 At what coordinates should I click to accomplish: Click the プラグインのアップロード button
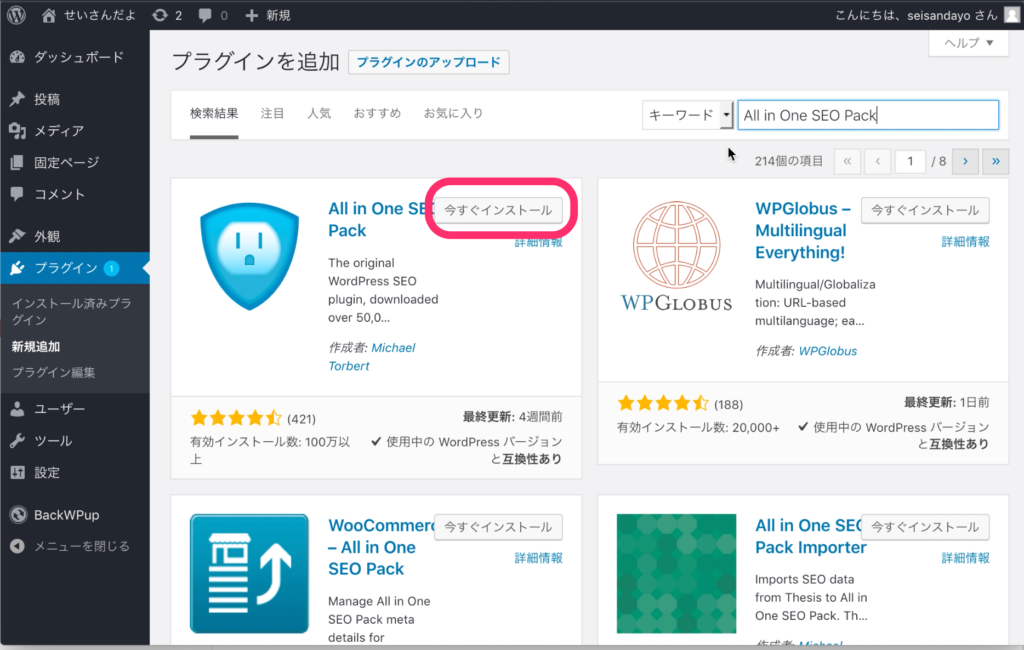428,62
